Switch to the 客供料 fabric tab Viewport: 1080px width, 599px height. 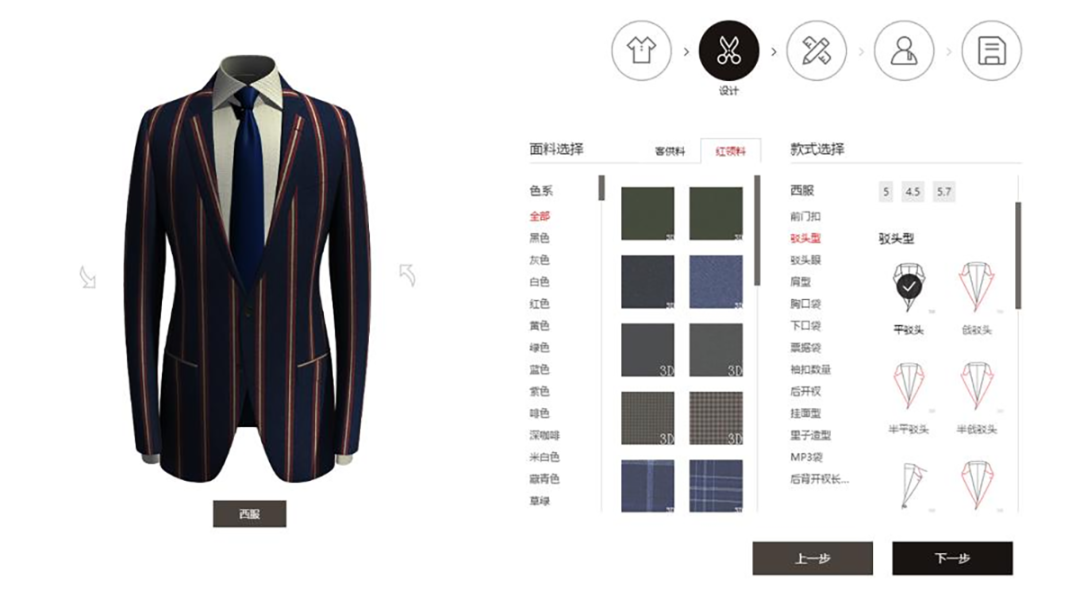tap(669, 151)
